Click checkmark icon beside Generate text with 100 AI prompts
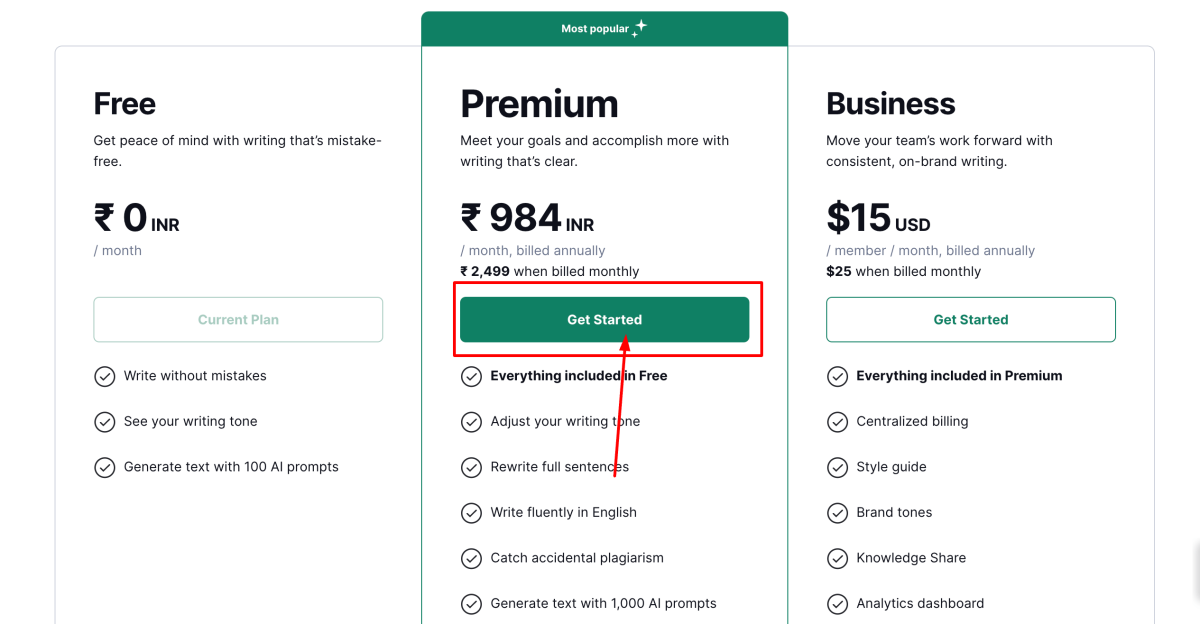 (x=105, y=467)
